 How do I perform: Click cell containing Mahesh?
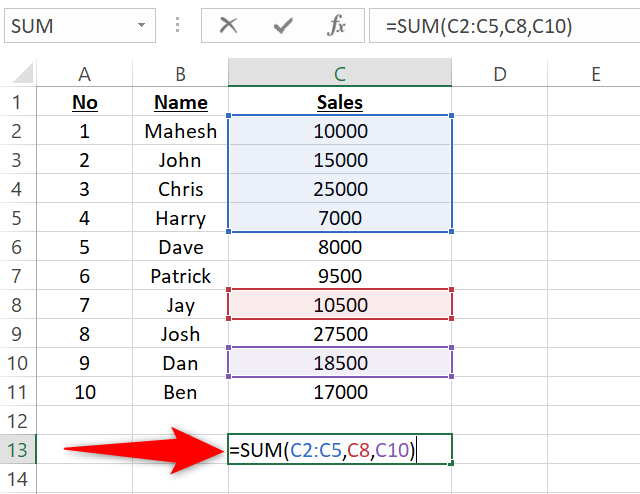point(180,131)
